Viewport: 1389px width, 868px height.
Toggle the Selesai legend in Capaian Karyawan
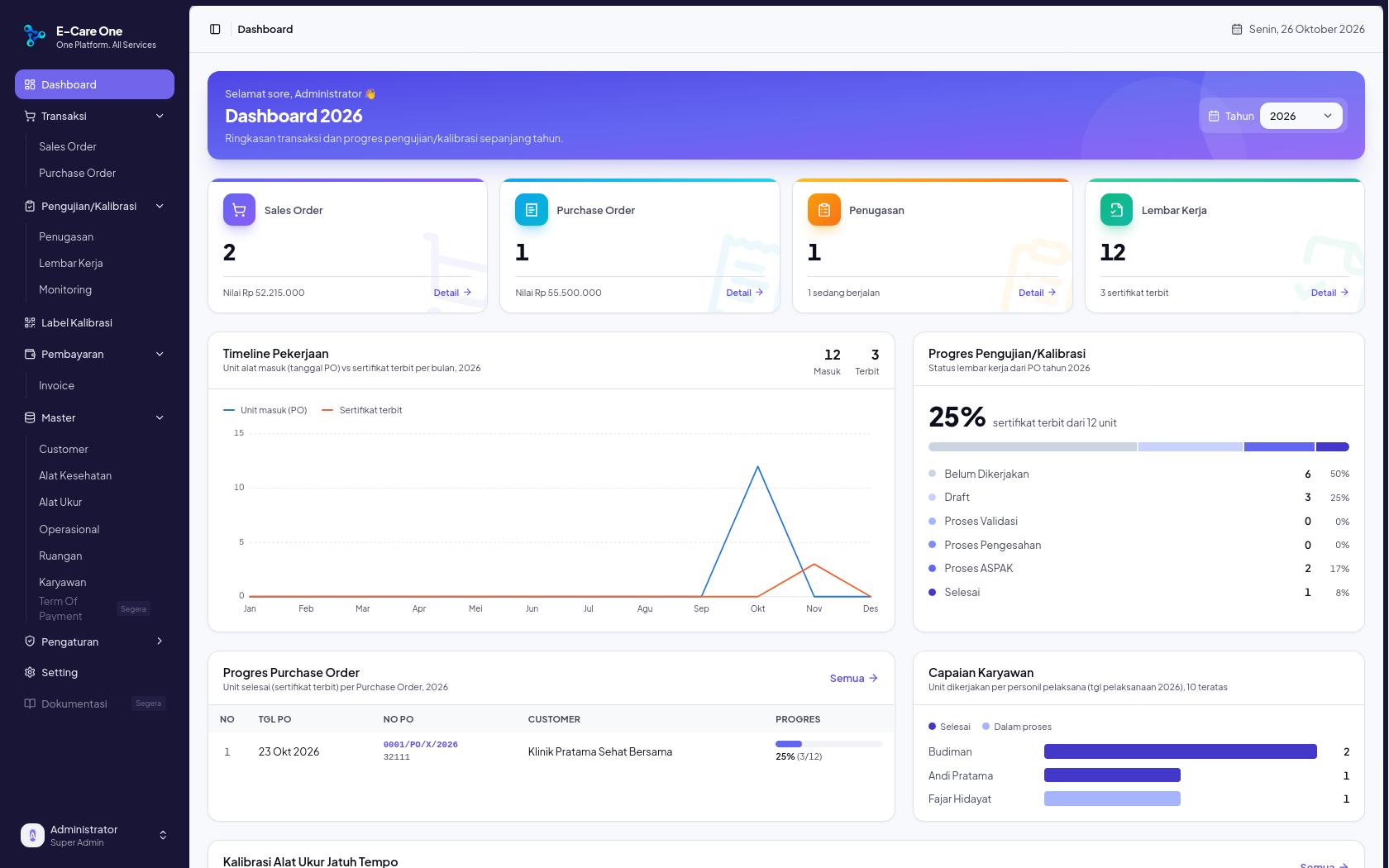click(949, 727)
